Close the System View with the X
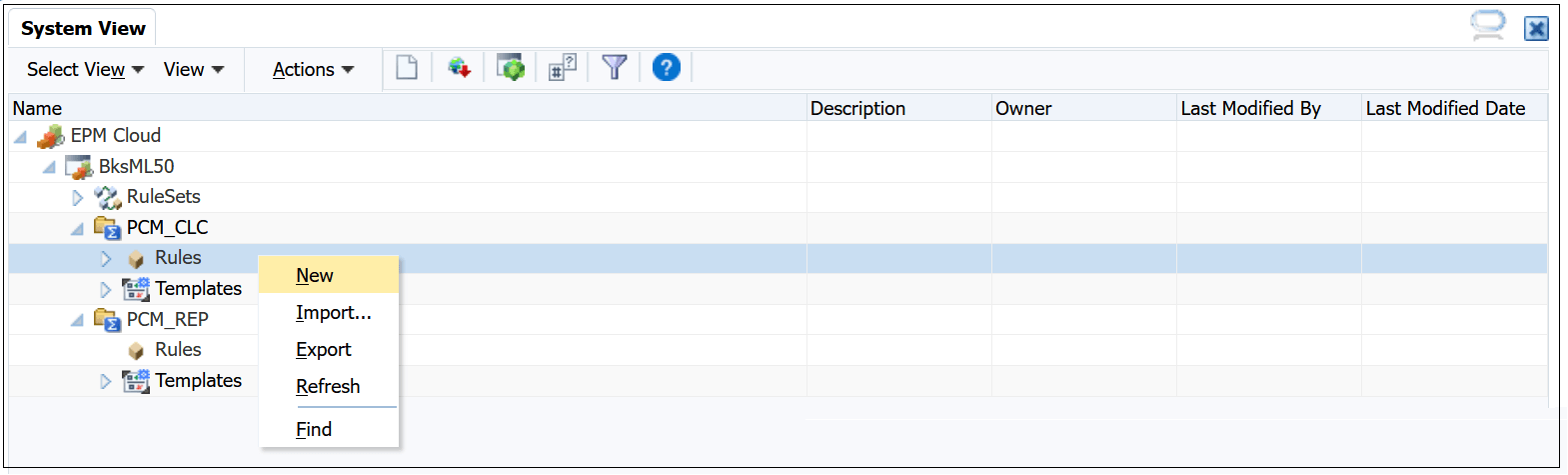This screenshot has height=475, width=1568. [1536, 28]
